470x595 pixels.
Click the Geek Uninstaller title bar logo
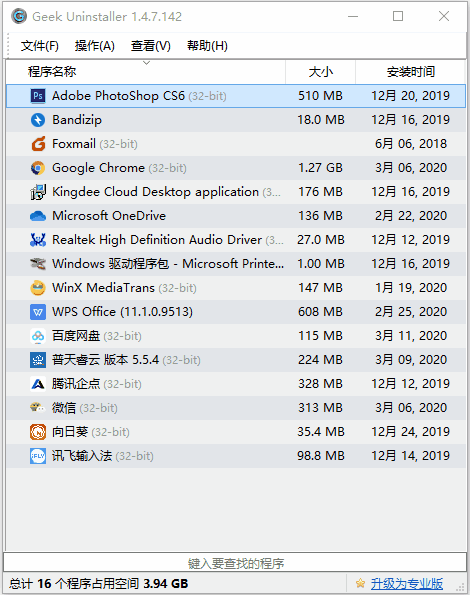[x=19, y=16]
